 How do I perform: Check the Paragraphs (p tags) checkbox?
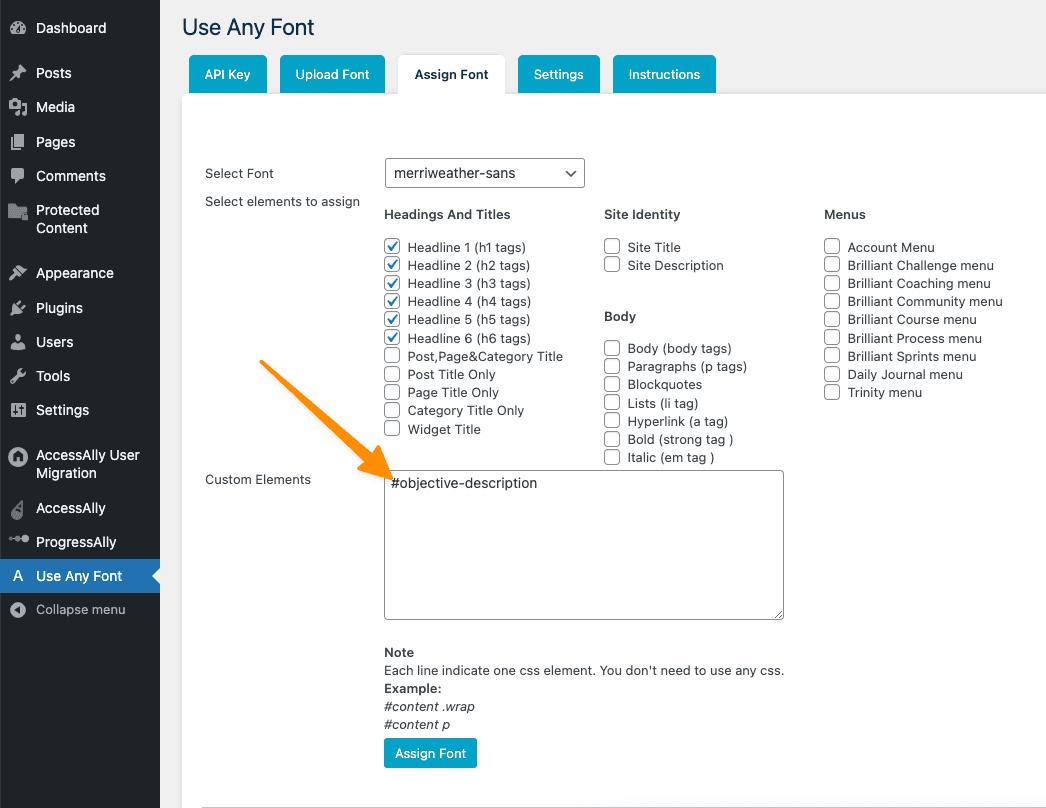612,366
